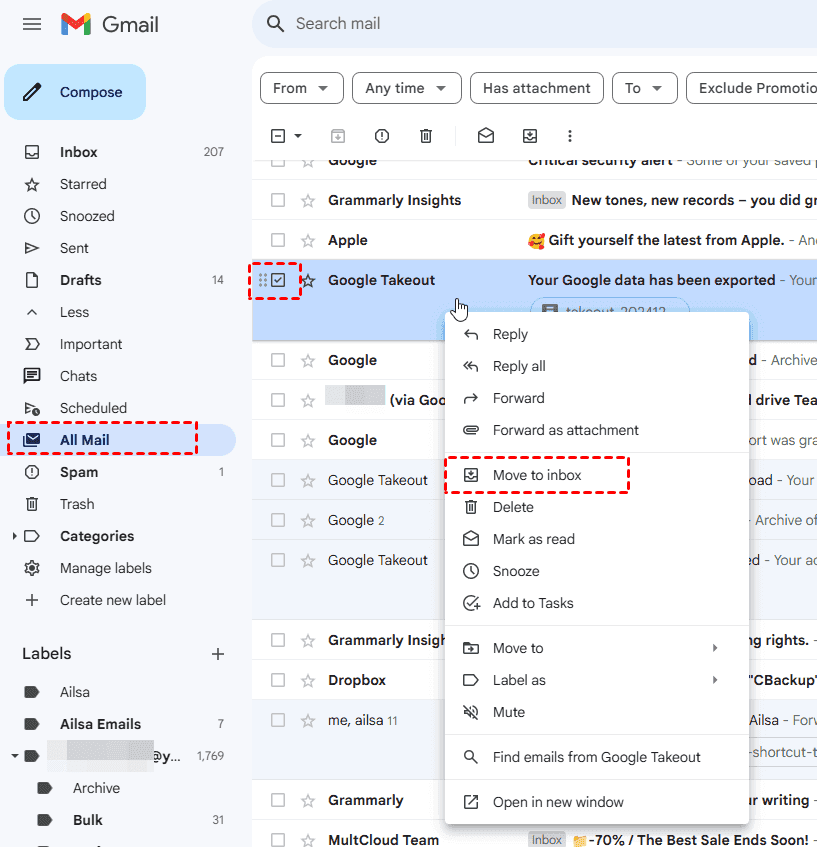Click the Move to inbox toolbar icon

[x=530, y=136]
